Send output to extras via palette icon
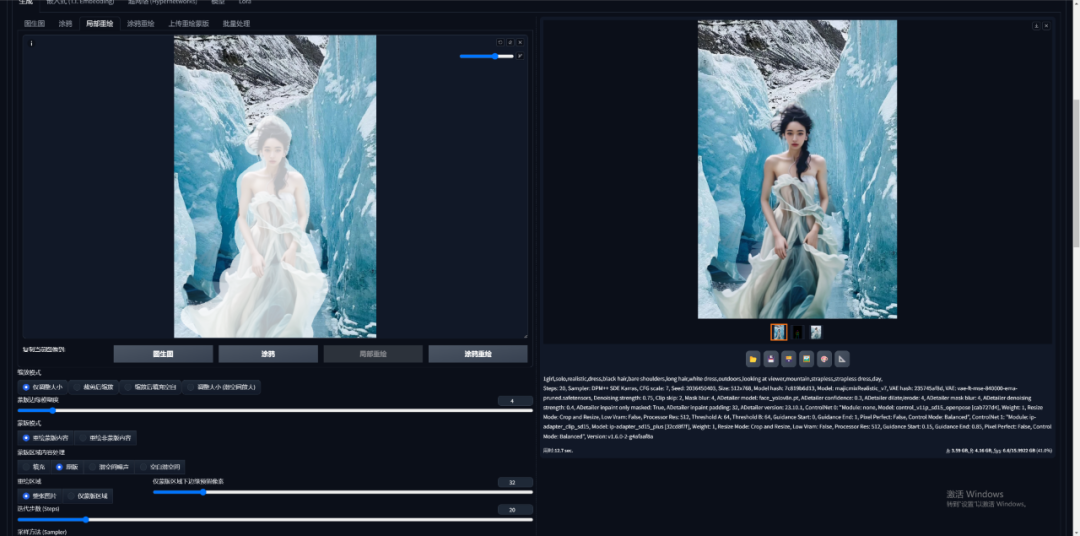Viewport: 1080px width, 536px height. point(824,359)
